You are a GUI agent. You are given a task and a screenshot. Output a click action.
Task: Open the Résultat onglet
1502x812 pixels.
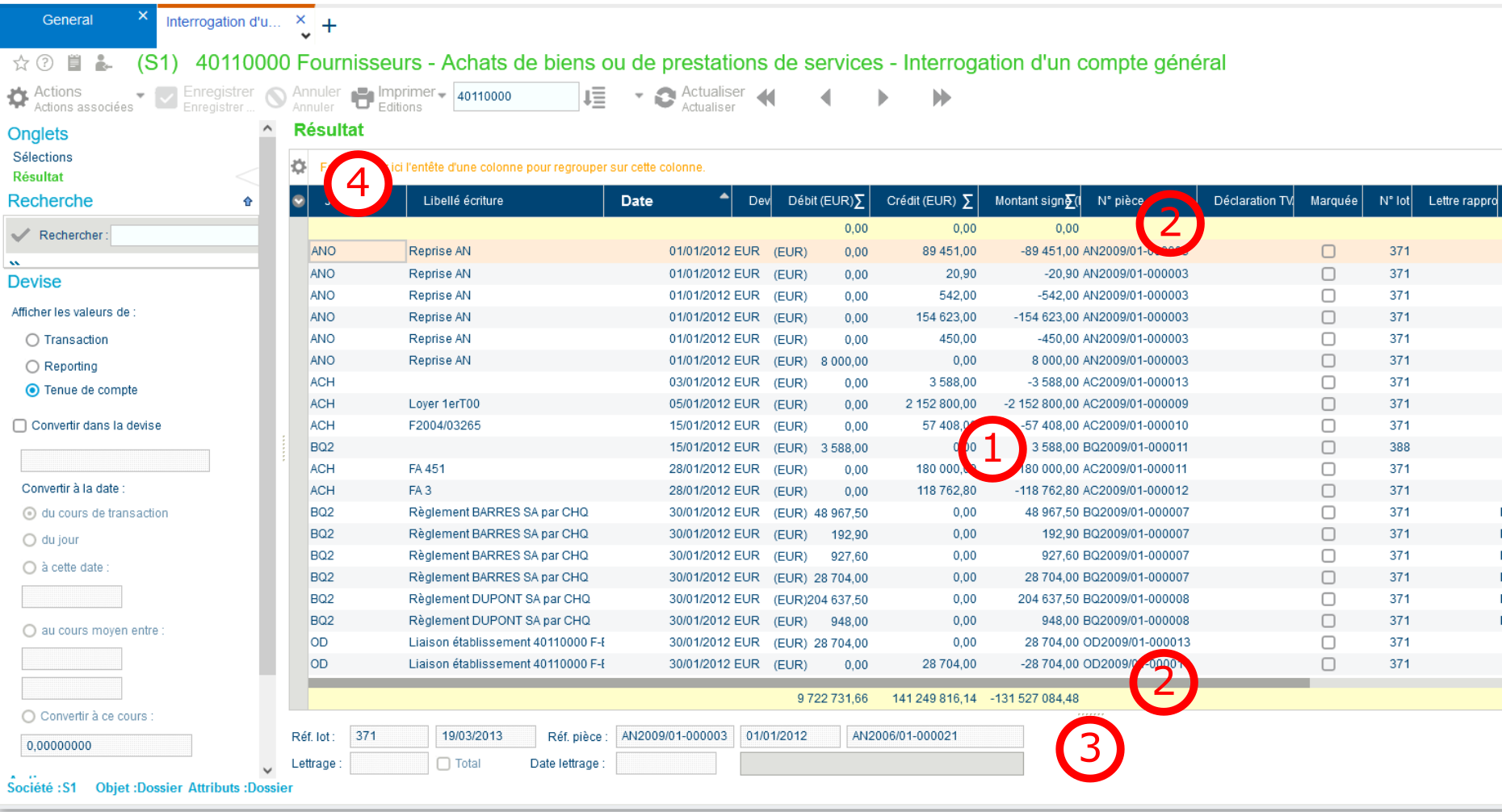coord(38,177)
